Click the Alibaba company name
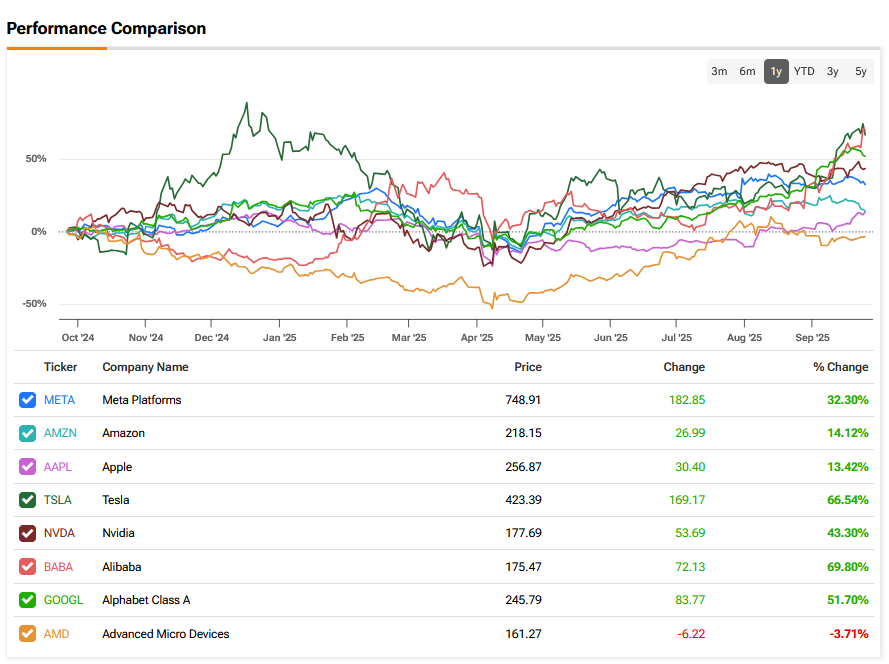Screen dimensions: 889x664 click(122, 566)
